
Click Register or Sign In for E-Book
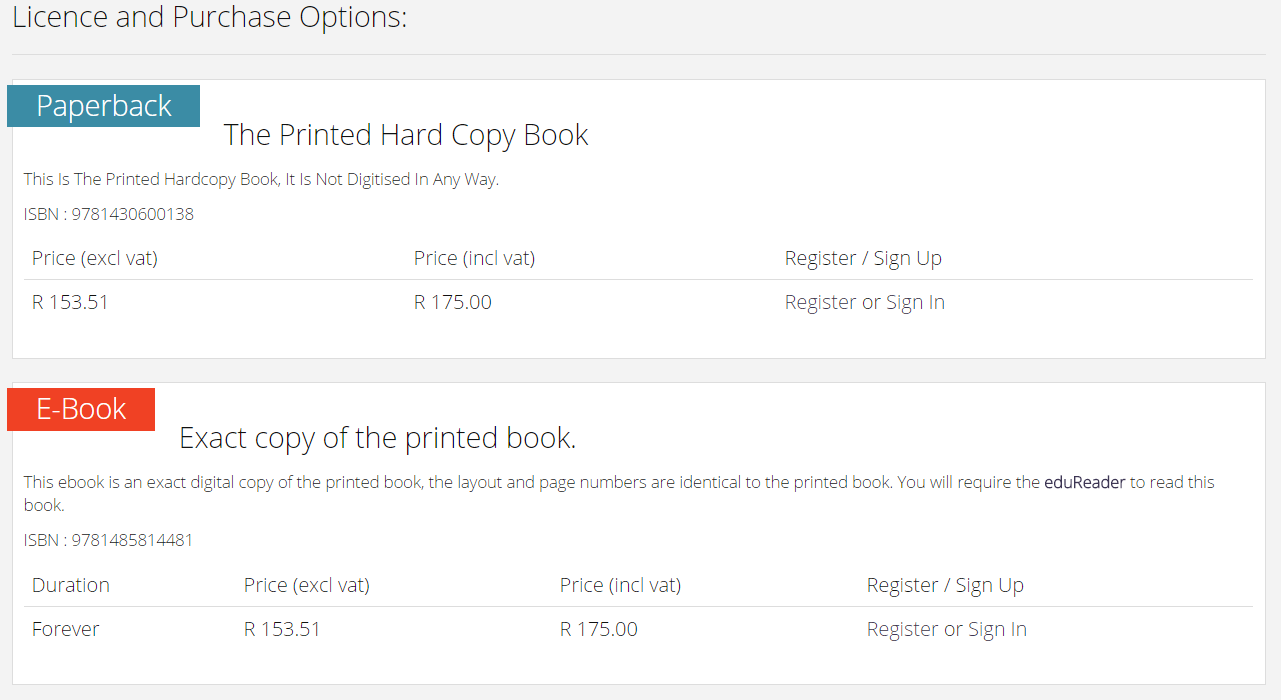pyautogui.click(x=946, y=629)
